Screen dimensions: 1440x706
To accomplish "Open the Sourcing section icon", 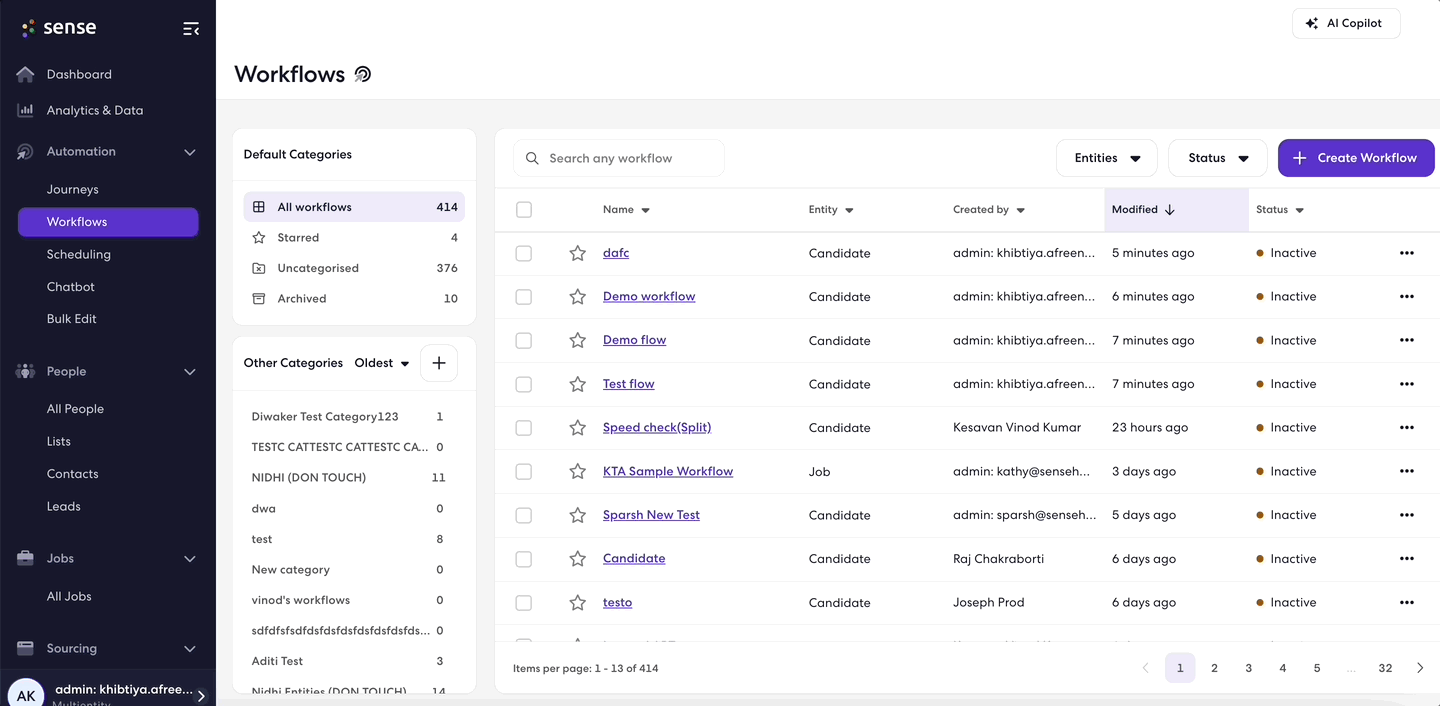I will (24, 648).
